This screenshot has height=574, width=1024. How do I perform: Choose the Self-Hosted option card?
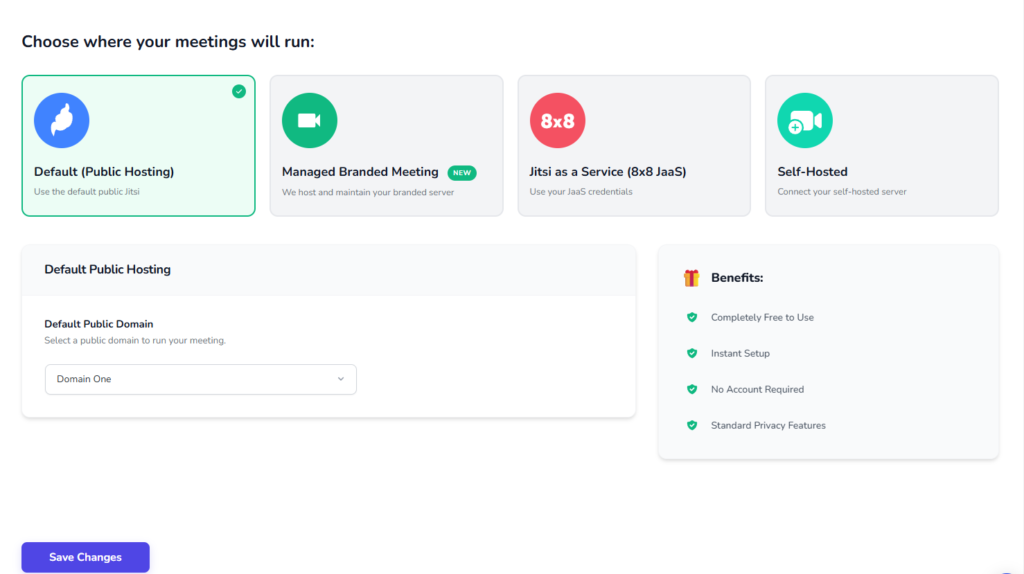[x=882, y=146]
